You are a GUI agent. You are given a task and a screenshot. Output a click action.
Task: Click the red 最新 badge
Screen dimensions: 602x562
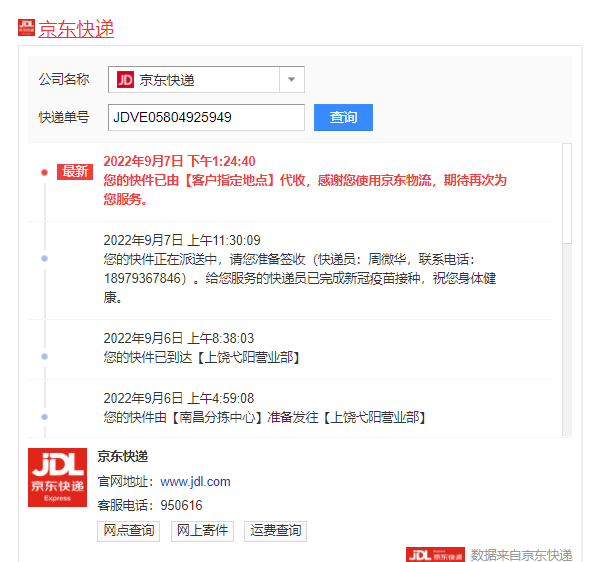point(75,172)
